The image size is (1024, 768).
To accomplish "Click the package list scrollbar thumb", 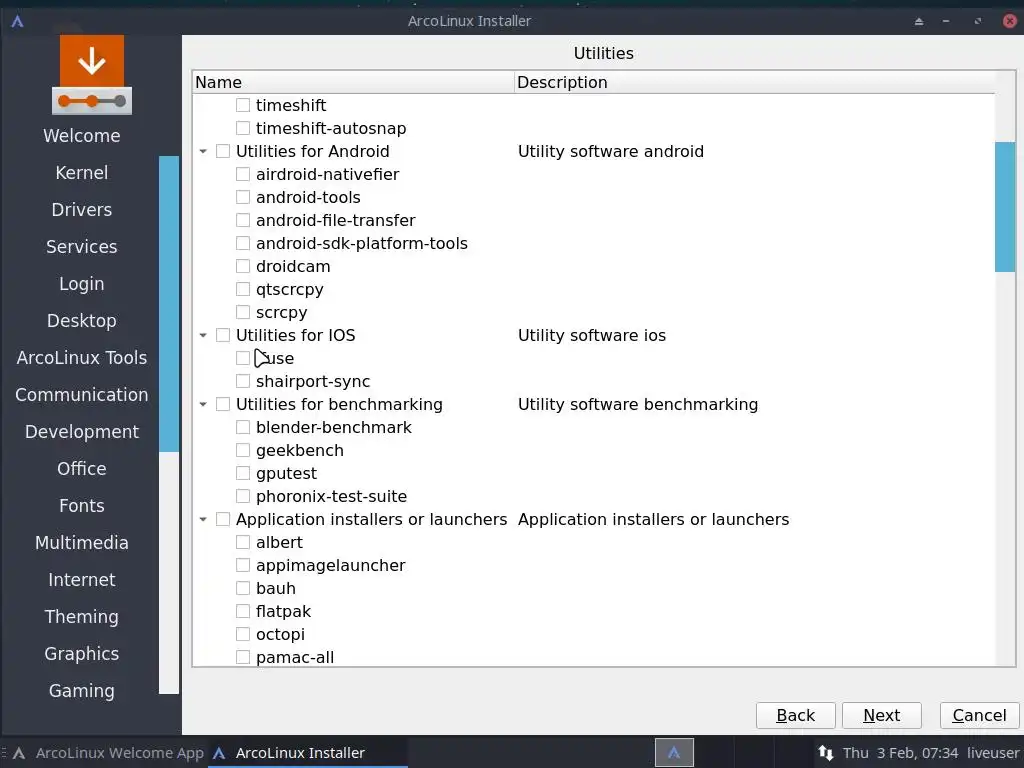I will (x=1005, y=206).
